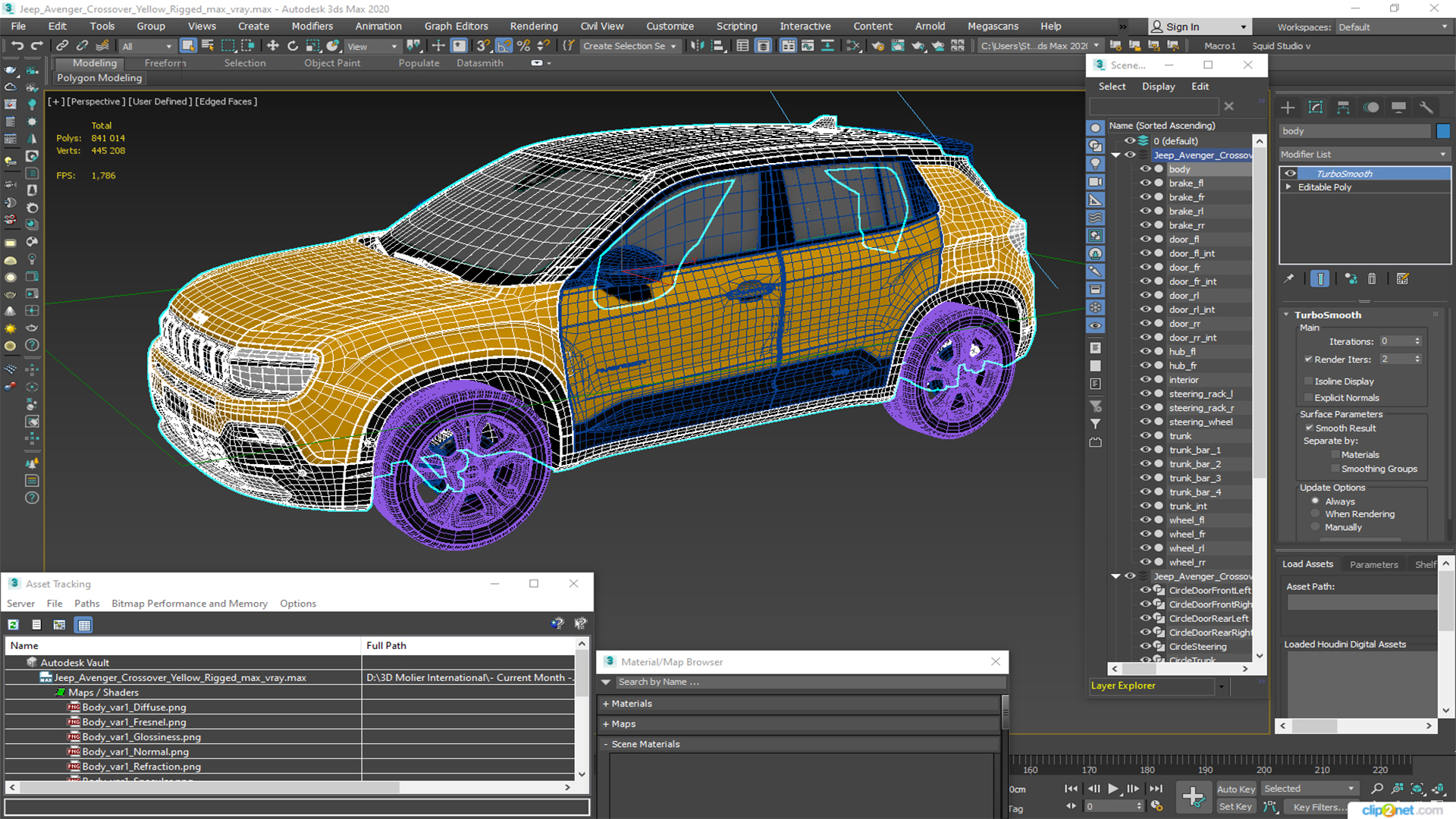Open the Create panel plus tab
The height and width of the screenshot is (819, 1456).
(1288, 107)
